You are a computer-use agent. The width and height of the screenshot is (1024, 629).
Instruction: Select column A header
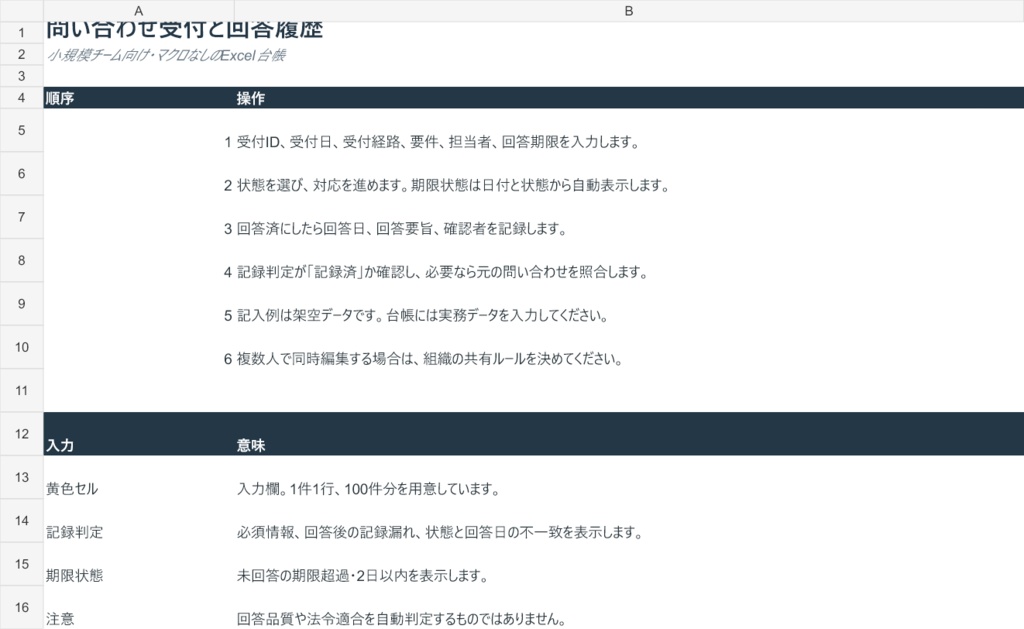click(138, 10)
